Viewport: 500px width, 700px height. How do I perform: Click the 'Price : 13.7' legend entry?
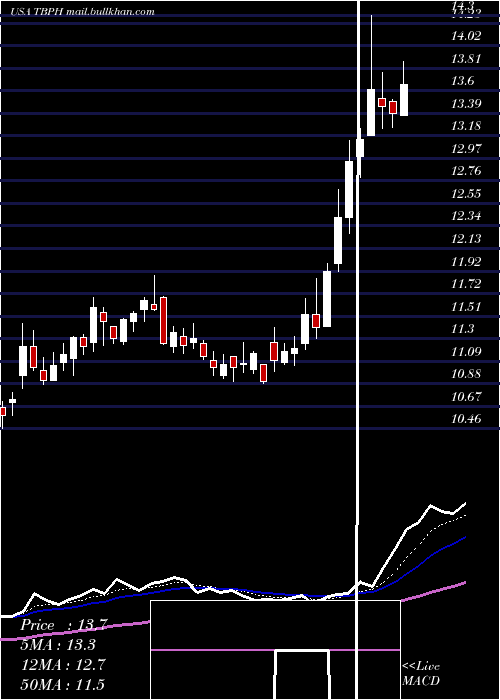tap(64, 625)
